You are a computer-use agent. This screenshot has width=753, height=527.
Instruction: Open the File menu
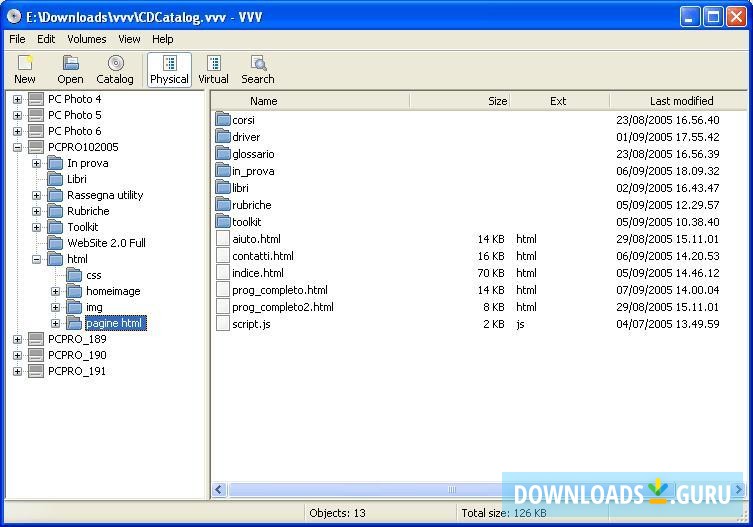[17, 39]
